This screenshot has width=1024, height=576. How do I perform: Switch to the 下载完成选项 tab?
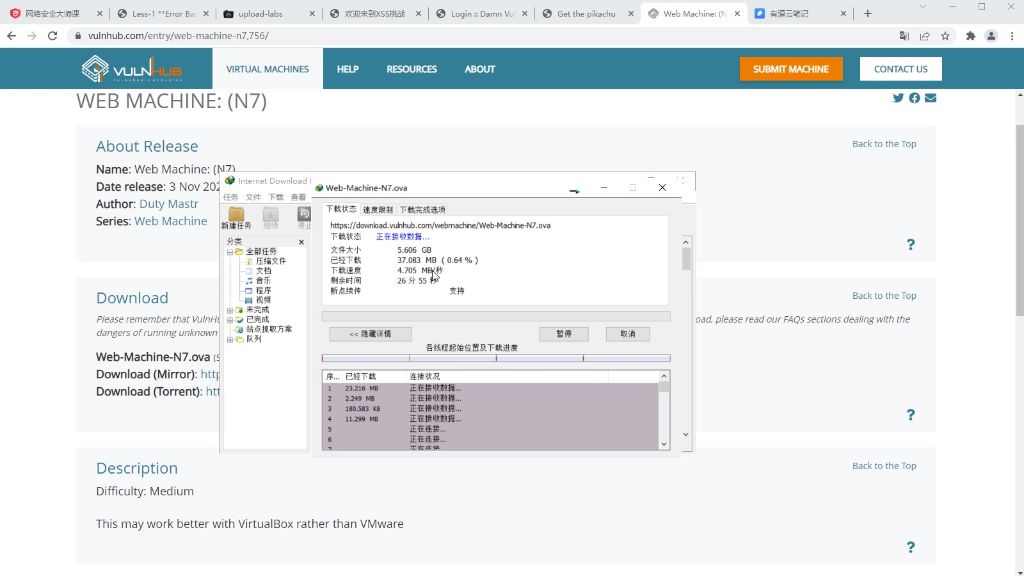(x=423, y=210)
